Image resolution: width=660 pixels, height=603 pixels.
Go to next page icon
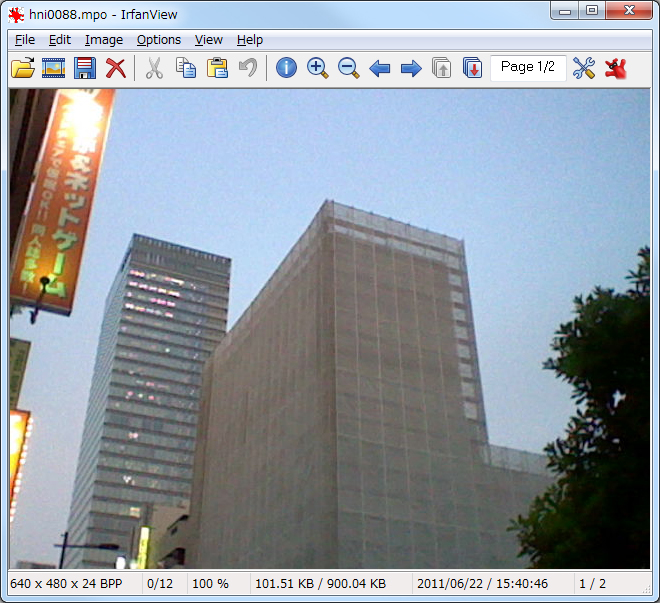point(472,68)
